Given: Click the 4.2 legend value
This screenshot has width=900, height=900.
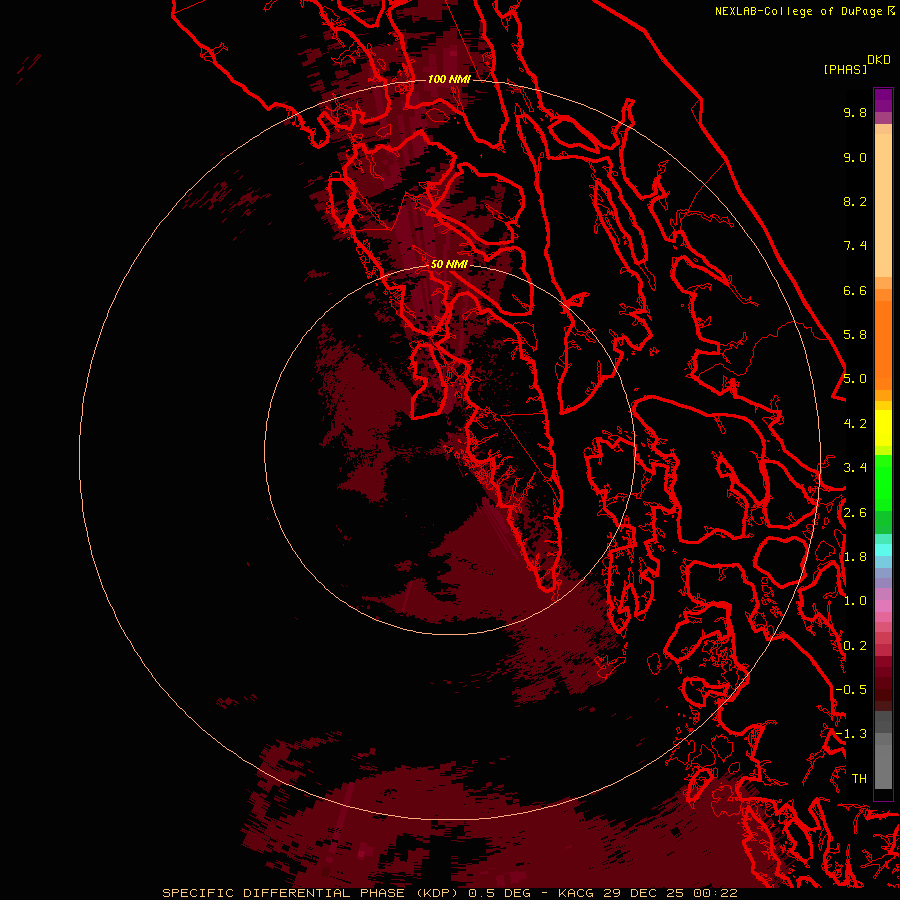Looking at the screenshot, I should [x=855, y=424].
